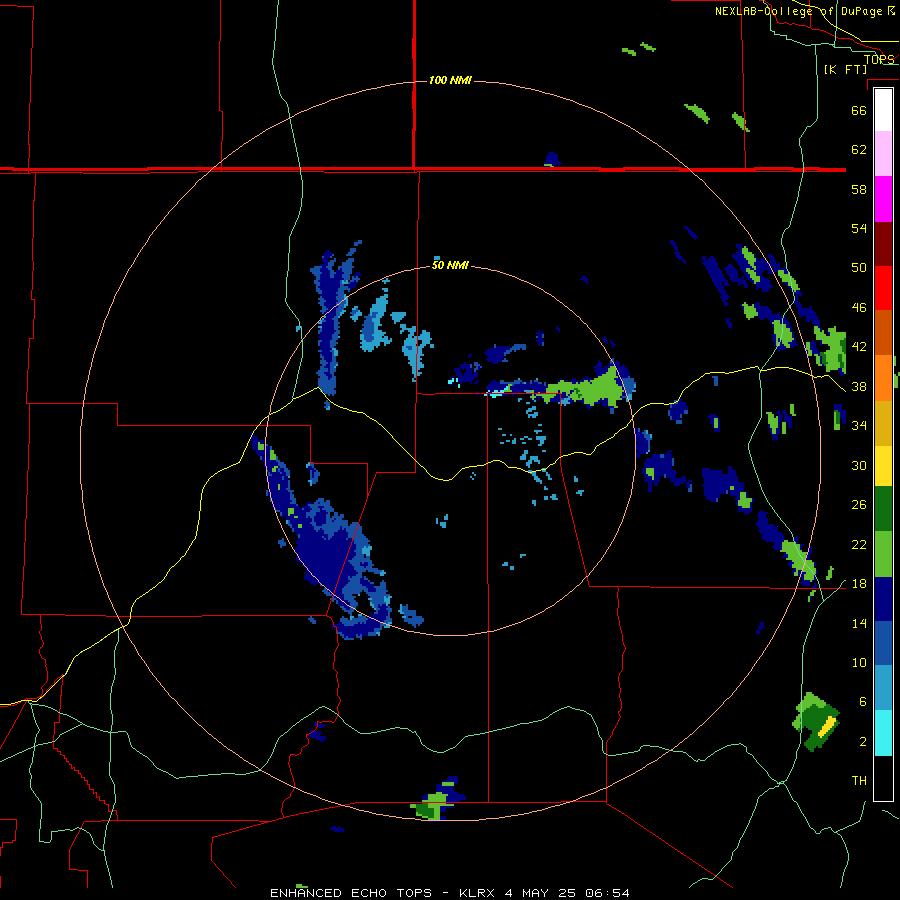
Task: Click the legend value '26'
Action: pyautogui.click(x=859, y=505)
